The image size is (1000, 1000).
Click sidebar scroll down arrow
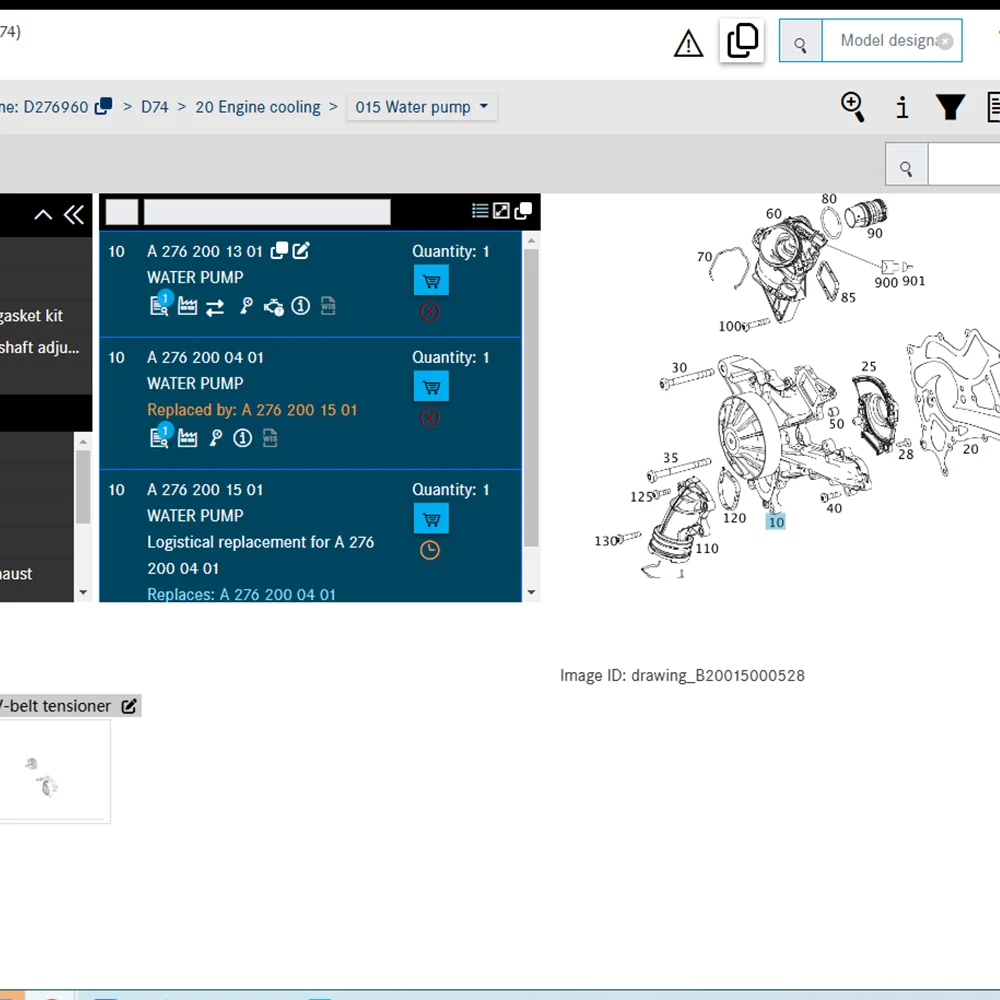[x=83, y=592]
